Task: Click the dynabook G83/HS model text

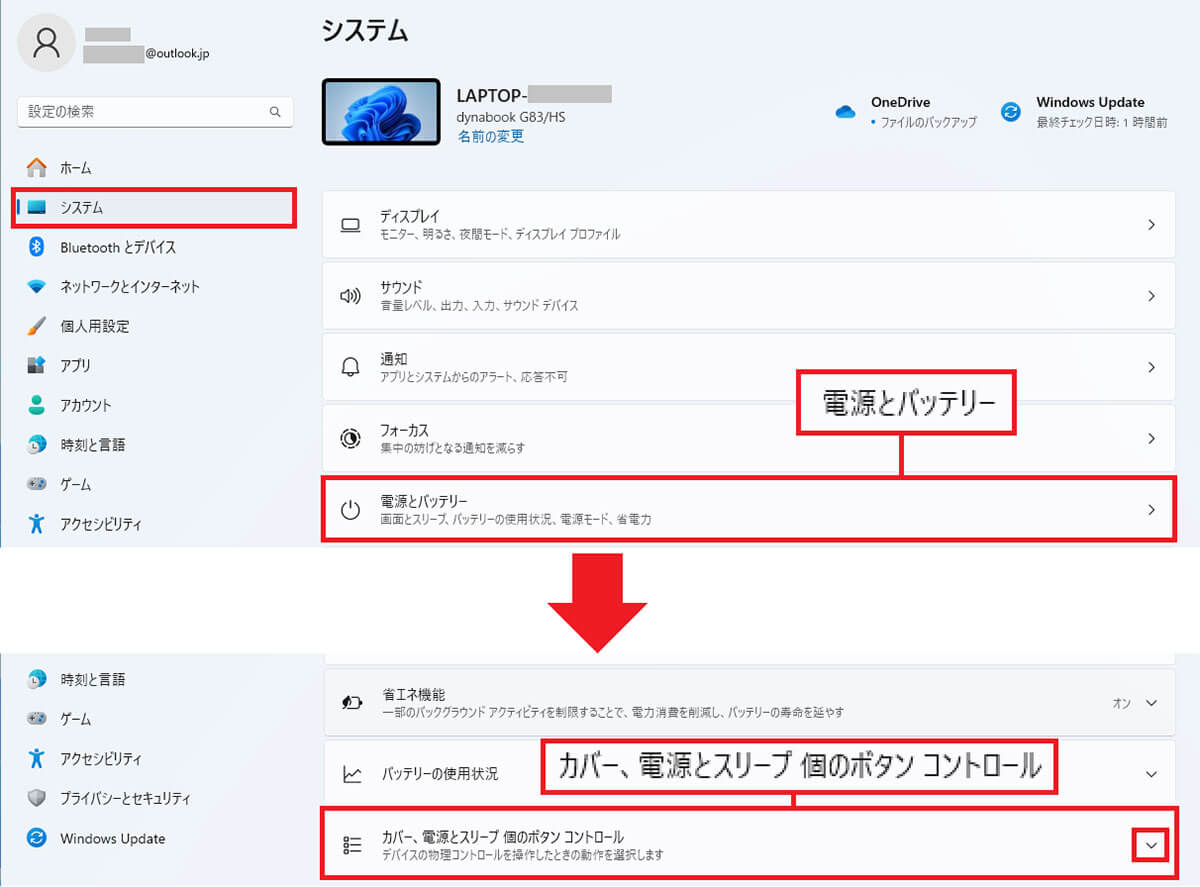Action: pos(510,117)
